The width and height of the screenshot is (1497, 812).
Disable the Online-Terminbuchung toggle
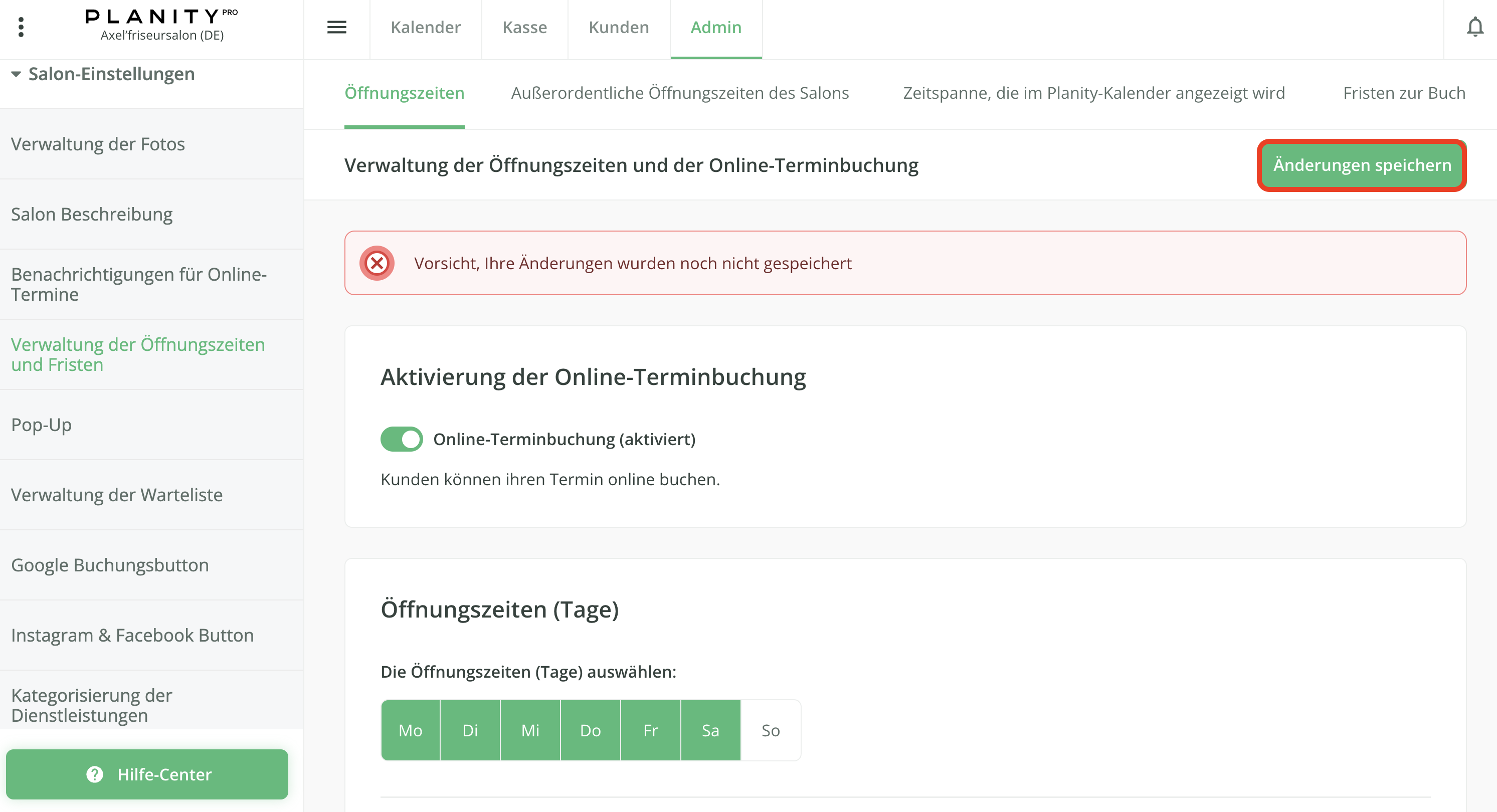pyautogui.click(x=402, y=439)
